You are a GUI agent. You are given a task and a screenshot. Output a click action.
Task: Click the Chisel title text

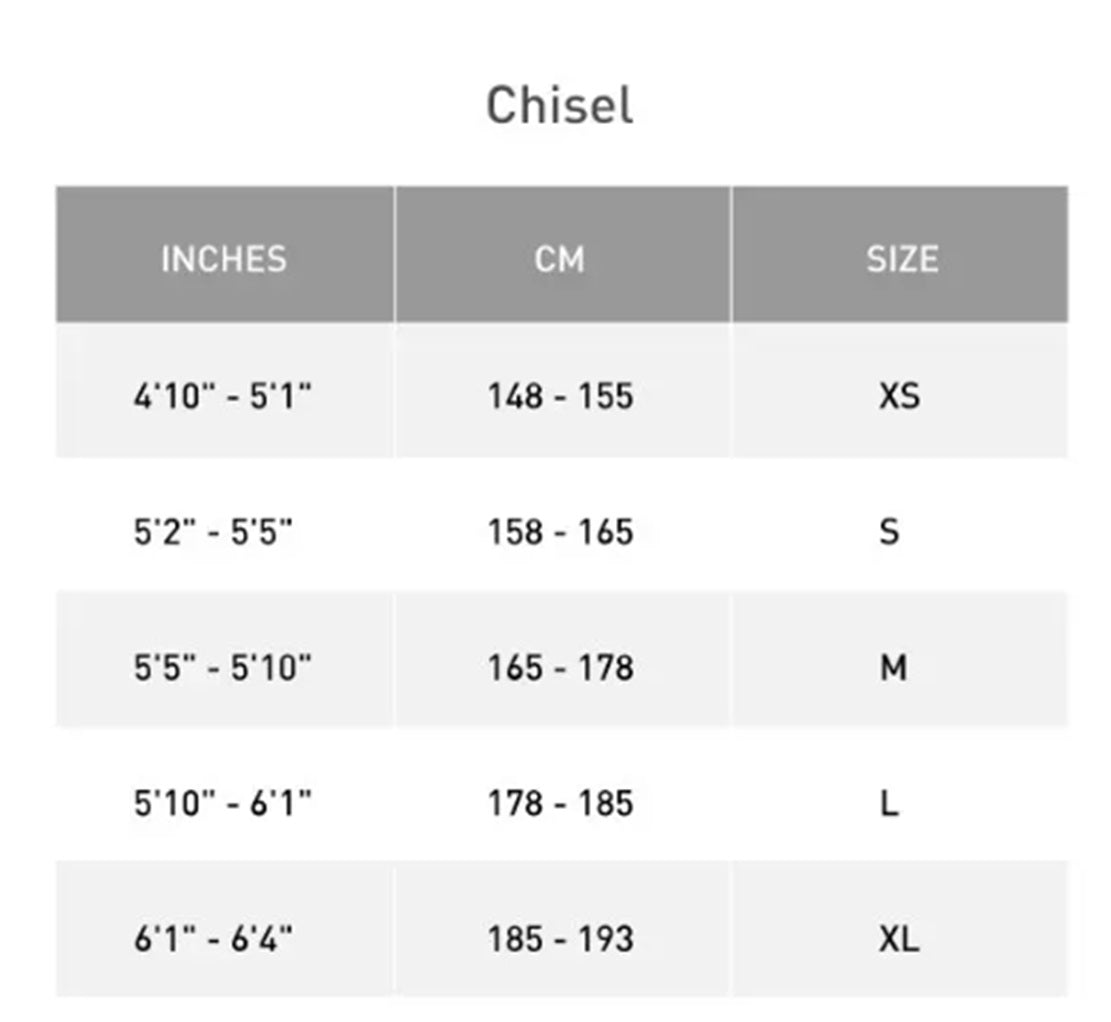click(559, 106)
